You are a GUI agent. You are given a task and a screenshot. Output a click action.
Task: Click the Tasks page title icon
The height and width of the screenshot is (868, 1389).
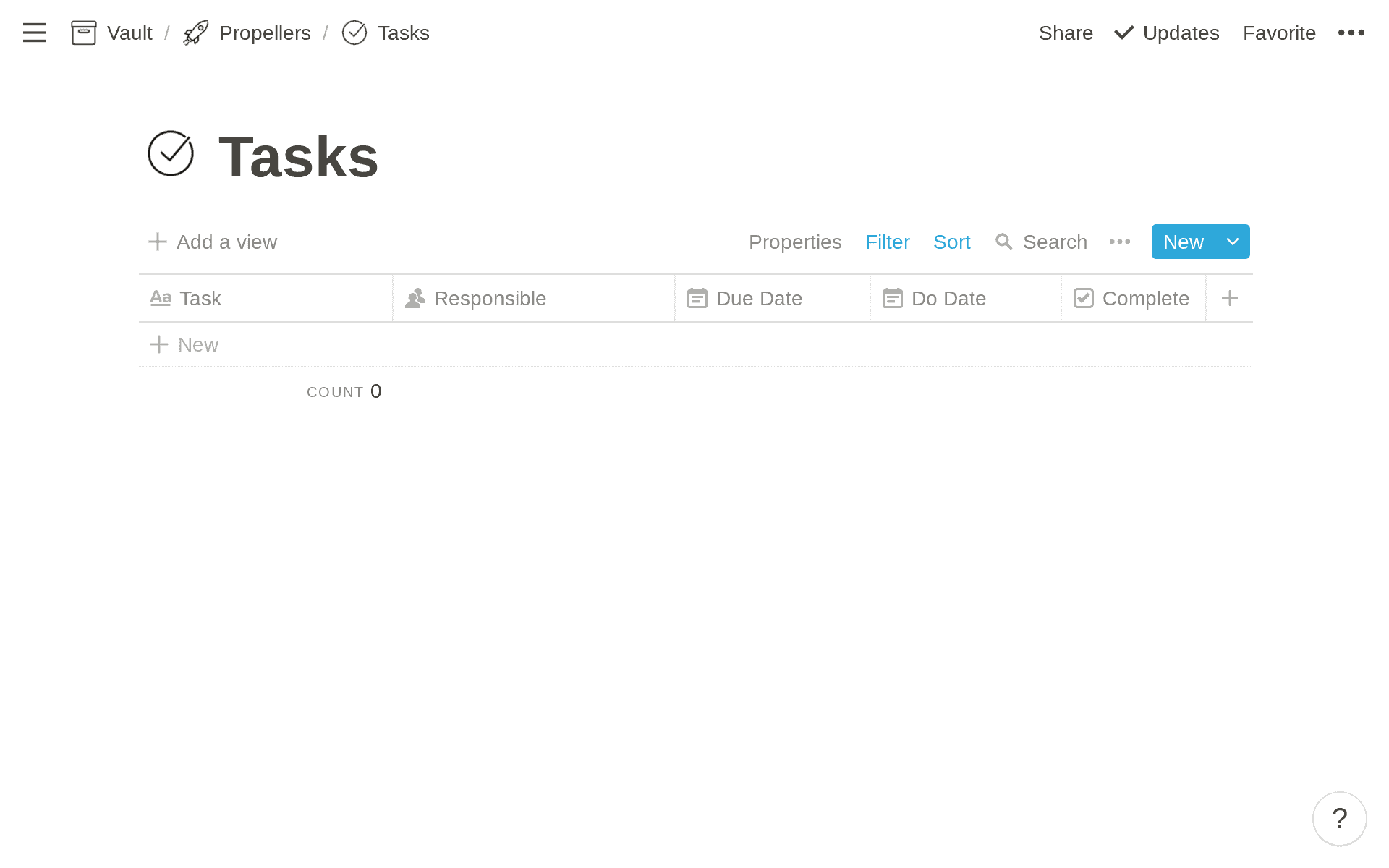pos(171,153)
